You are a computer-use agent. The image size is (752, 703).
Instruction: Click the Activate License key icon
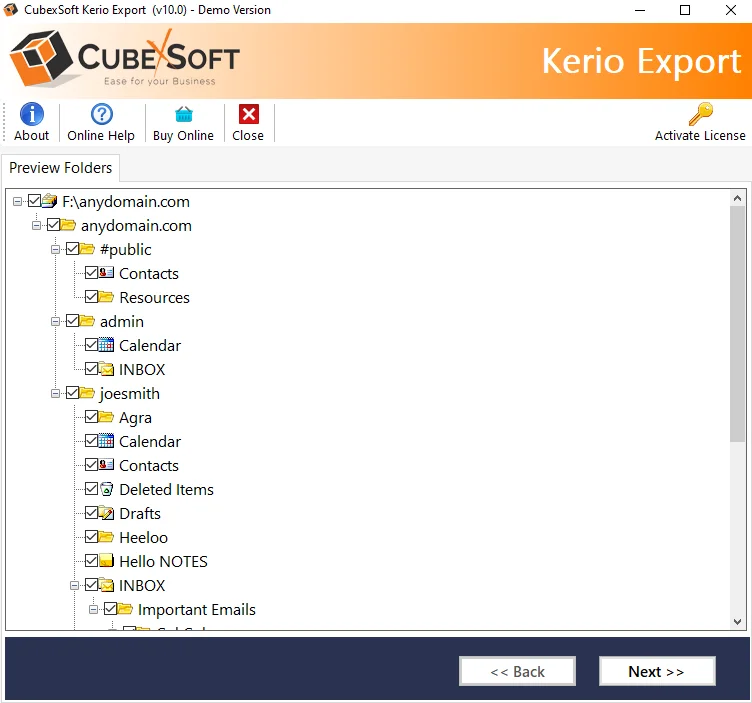coord(701,114)
